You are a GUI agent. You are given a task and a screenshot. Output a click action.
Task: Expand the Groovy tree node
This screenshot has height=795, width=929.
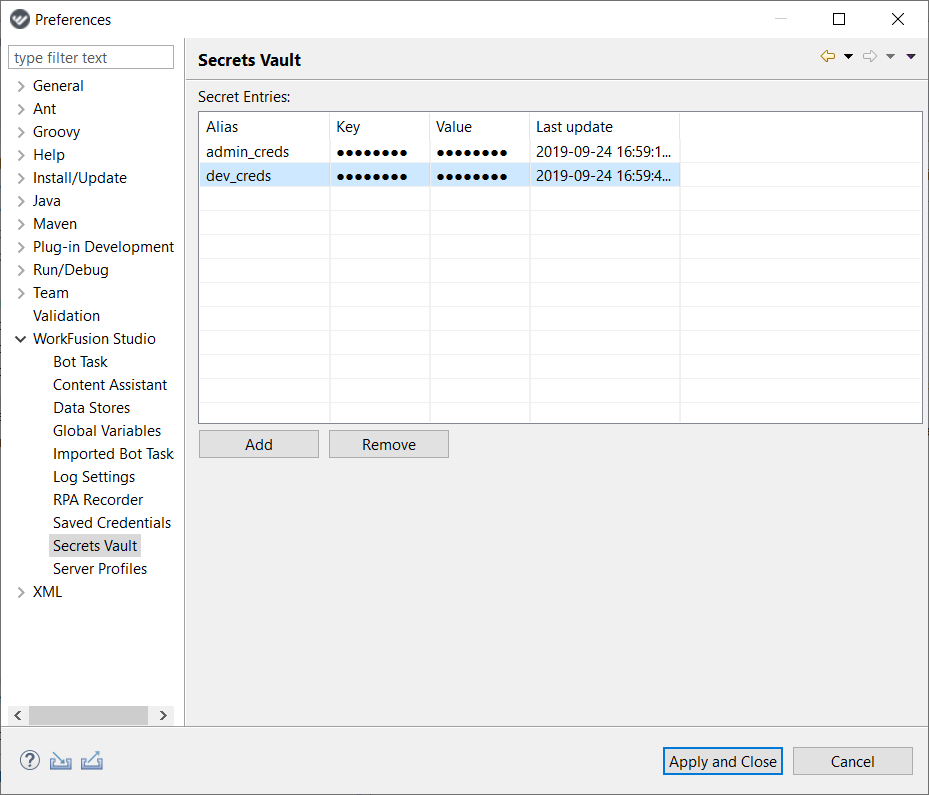[21, 132]
